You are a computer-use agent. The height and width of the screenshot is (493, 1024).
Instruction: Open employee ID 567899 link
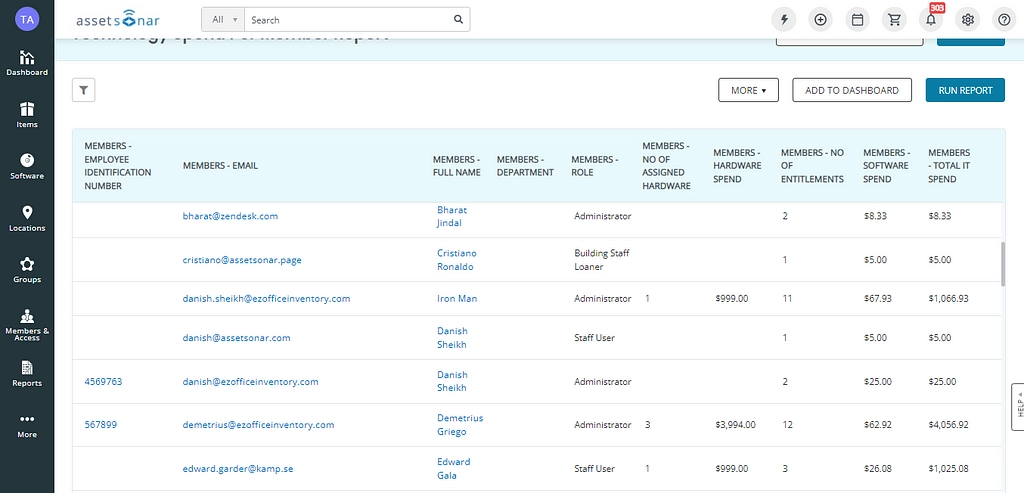101,425
